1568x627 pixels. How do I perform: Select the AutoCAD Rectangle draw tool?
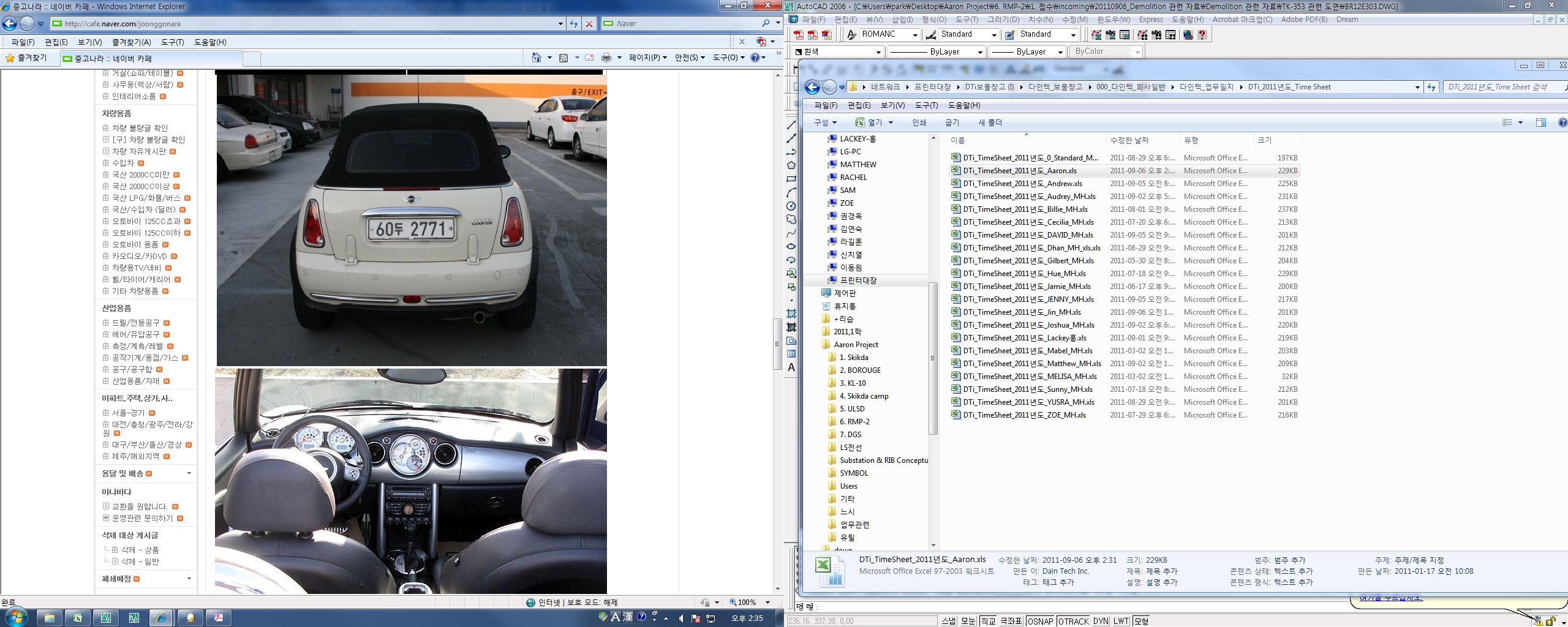791,179
